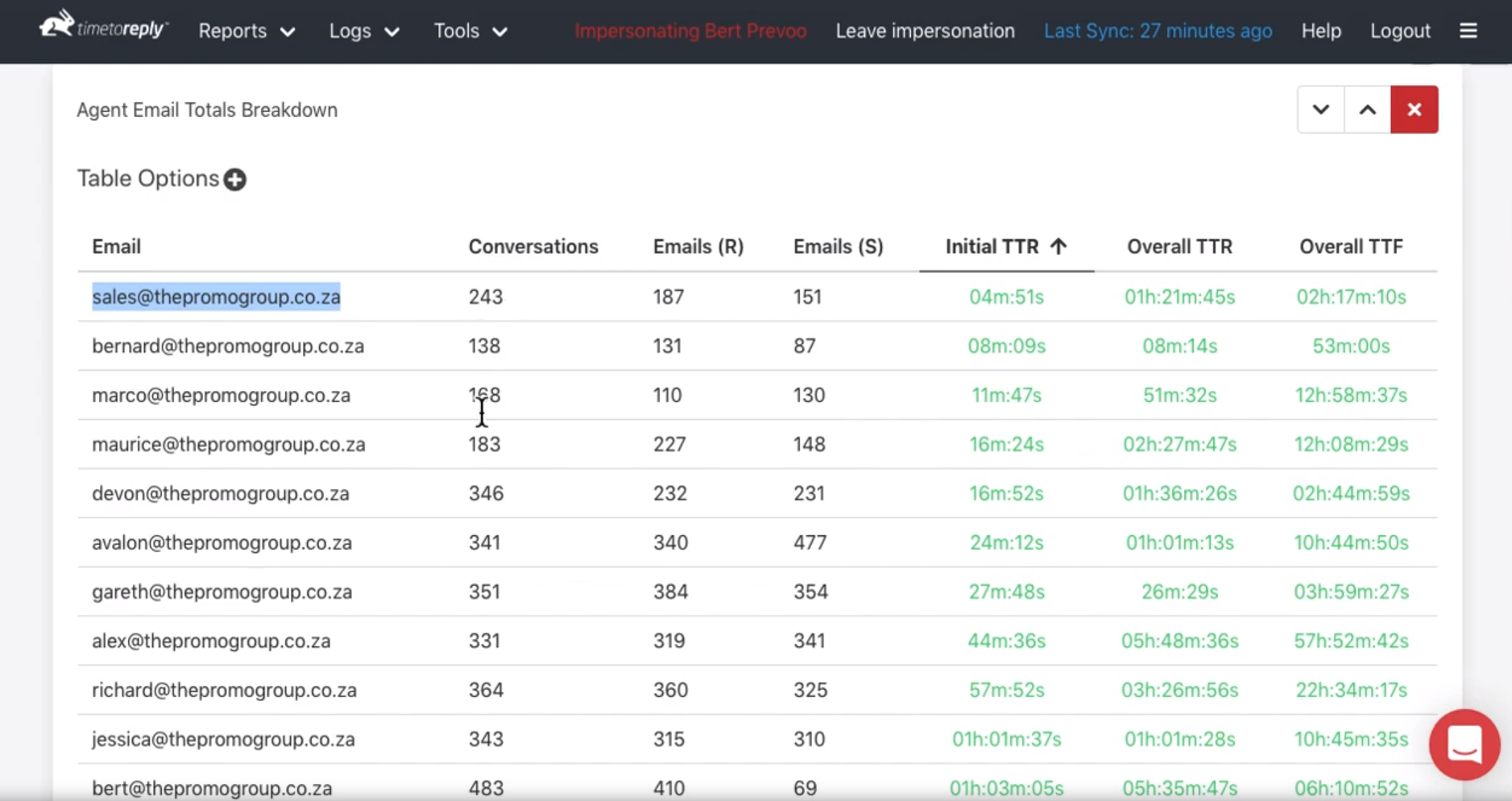Select jessica@thepromogroup.co.za row
The width and height of the screenshot is (1512, 801).
[x=757, y=739]
